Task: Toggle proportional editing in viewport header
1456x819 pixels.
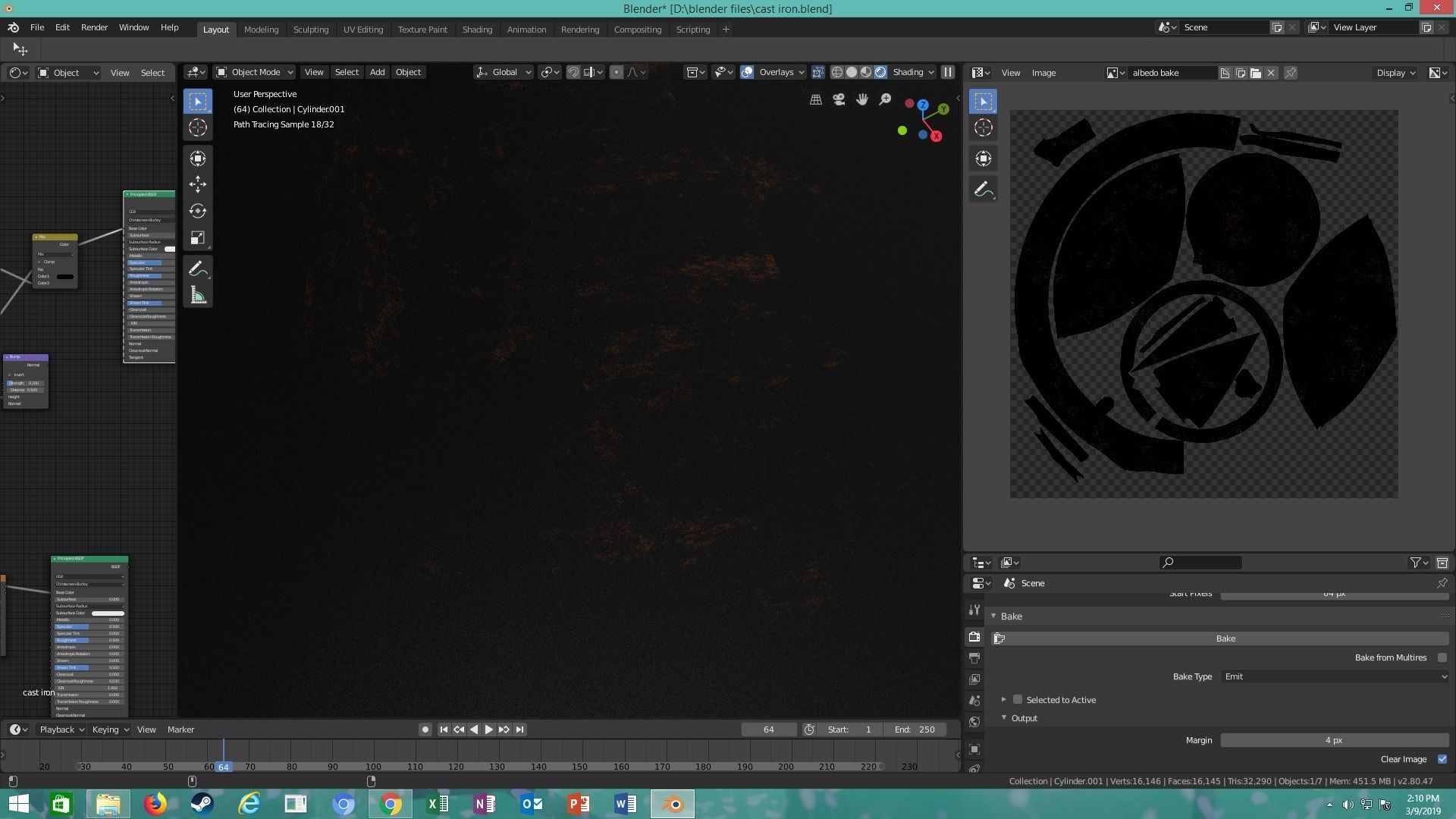Action: (x=617, y=72)
